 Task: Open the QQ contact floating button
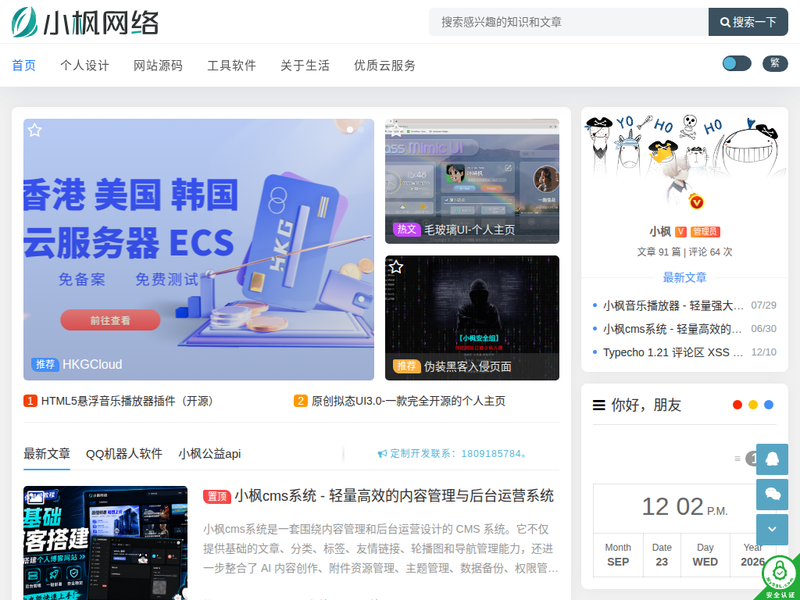pos(772,459)
